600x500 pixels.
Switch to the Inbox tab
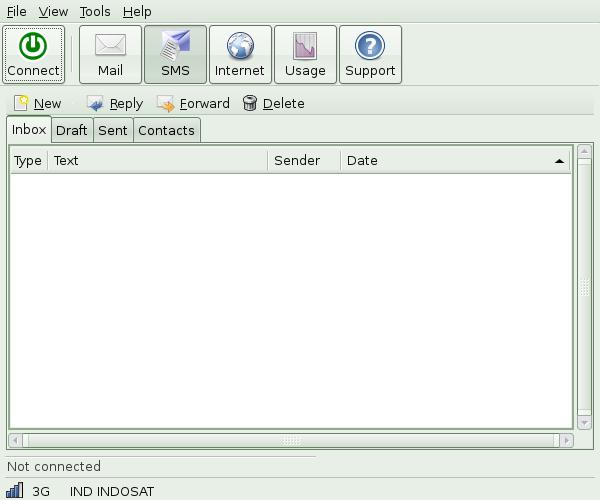pyautogui.click(x=29, y=129)
